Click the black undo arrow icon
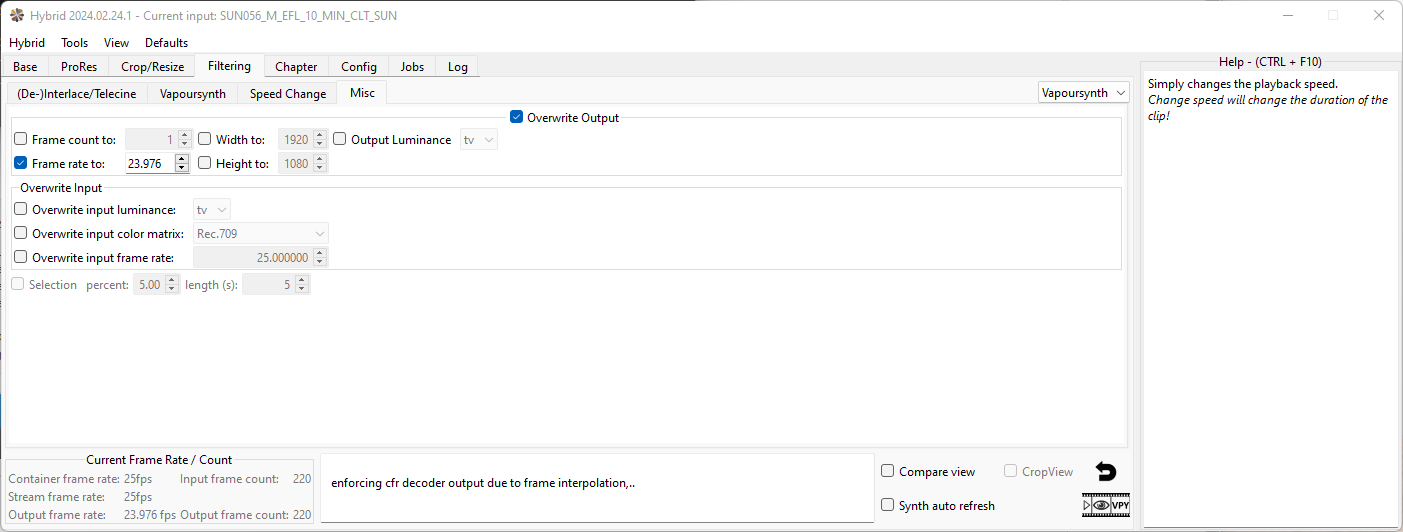 (1106, 472)
